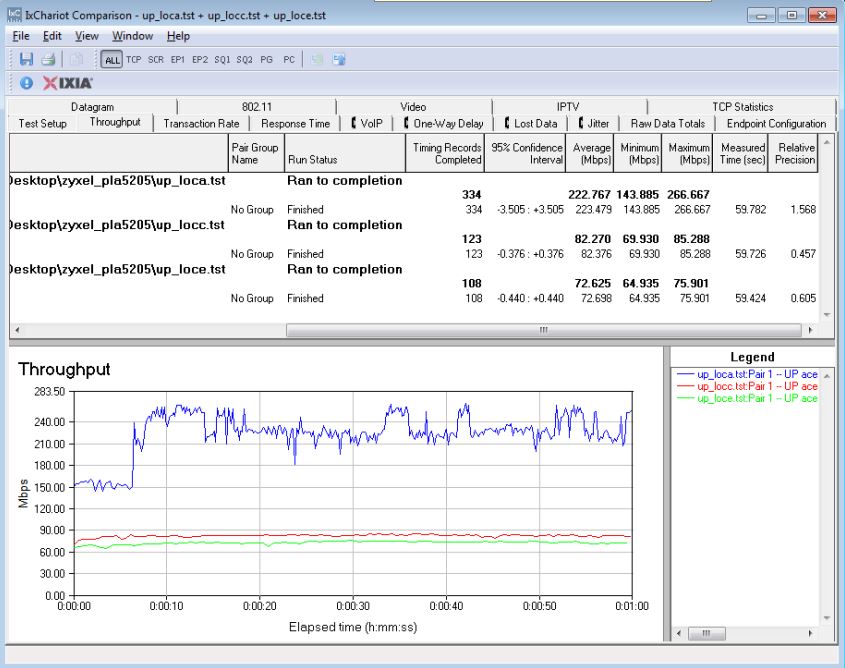Toggle the SQ2 filter button

tap(244, 60)
